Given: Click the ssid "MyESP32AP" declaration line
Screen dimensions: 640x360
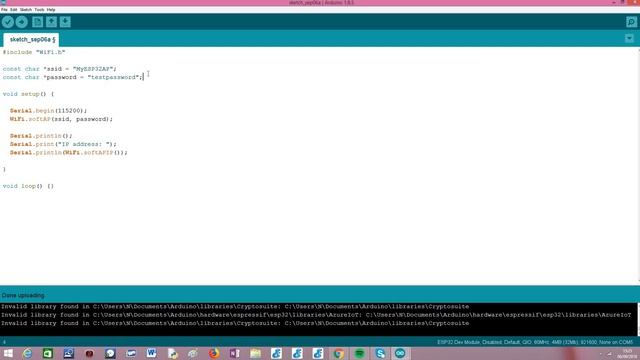Looking at the screenshot, I should [x=60, y=69].
